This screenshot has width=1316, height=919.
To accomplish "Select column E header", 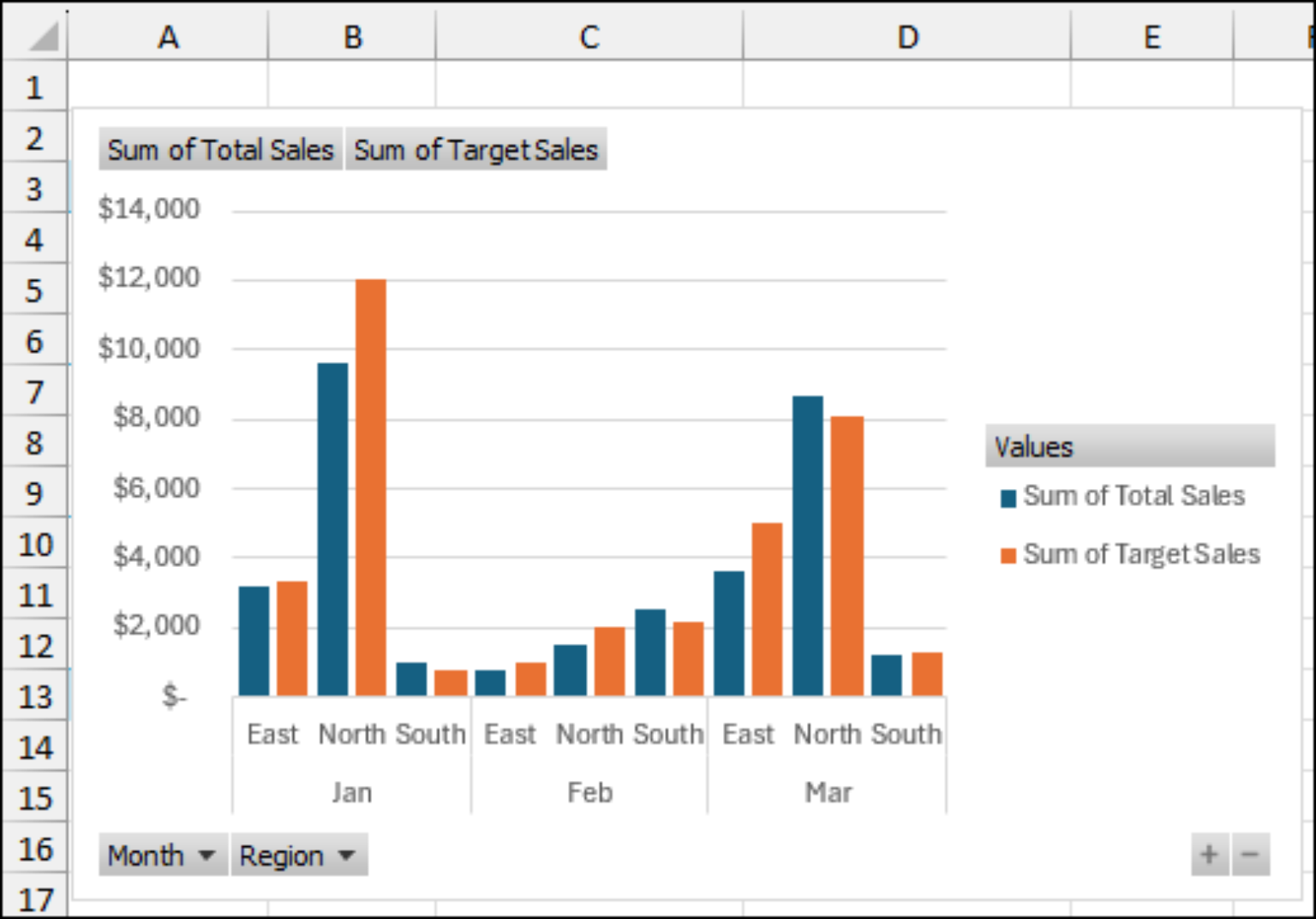I will [1152, 36].
